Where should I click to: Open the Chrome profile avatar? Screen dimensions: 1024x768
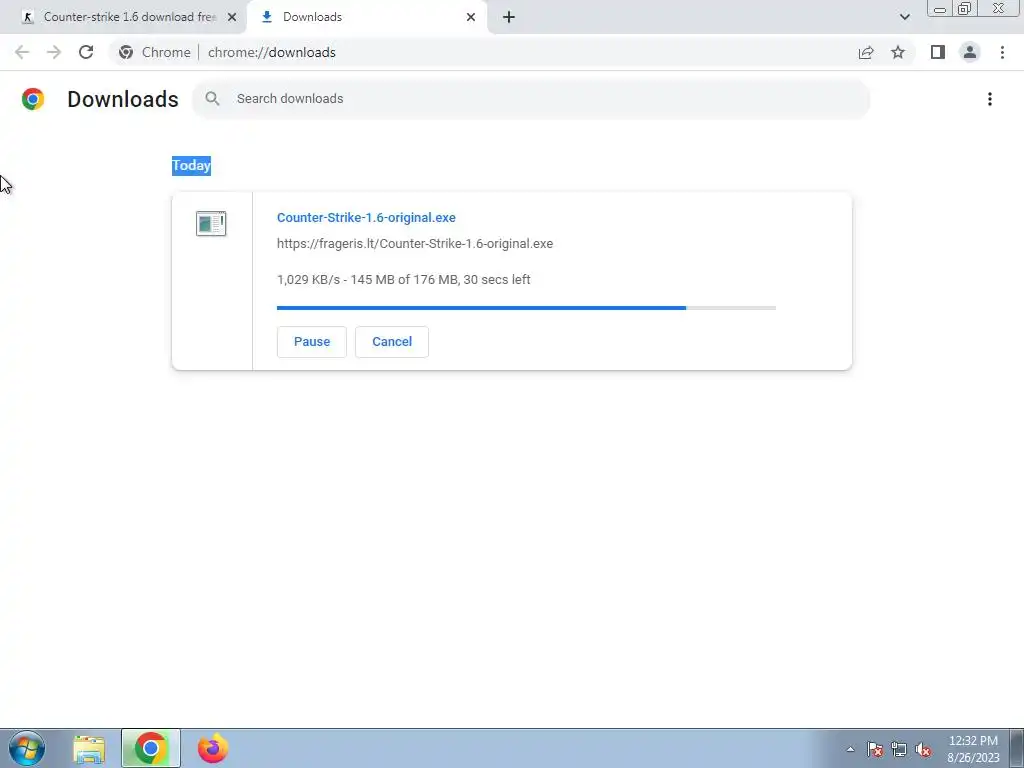970,52
